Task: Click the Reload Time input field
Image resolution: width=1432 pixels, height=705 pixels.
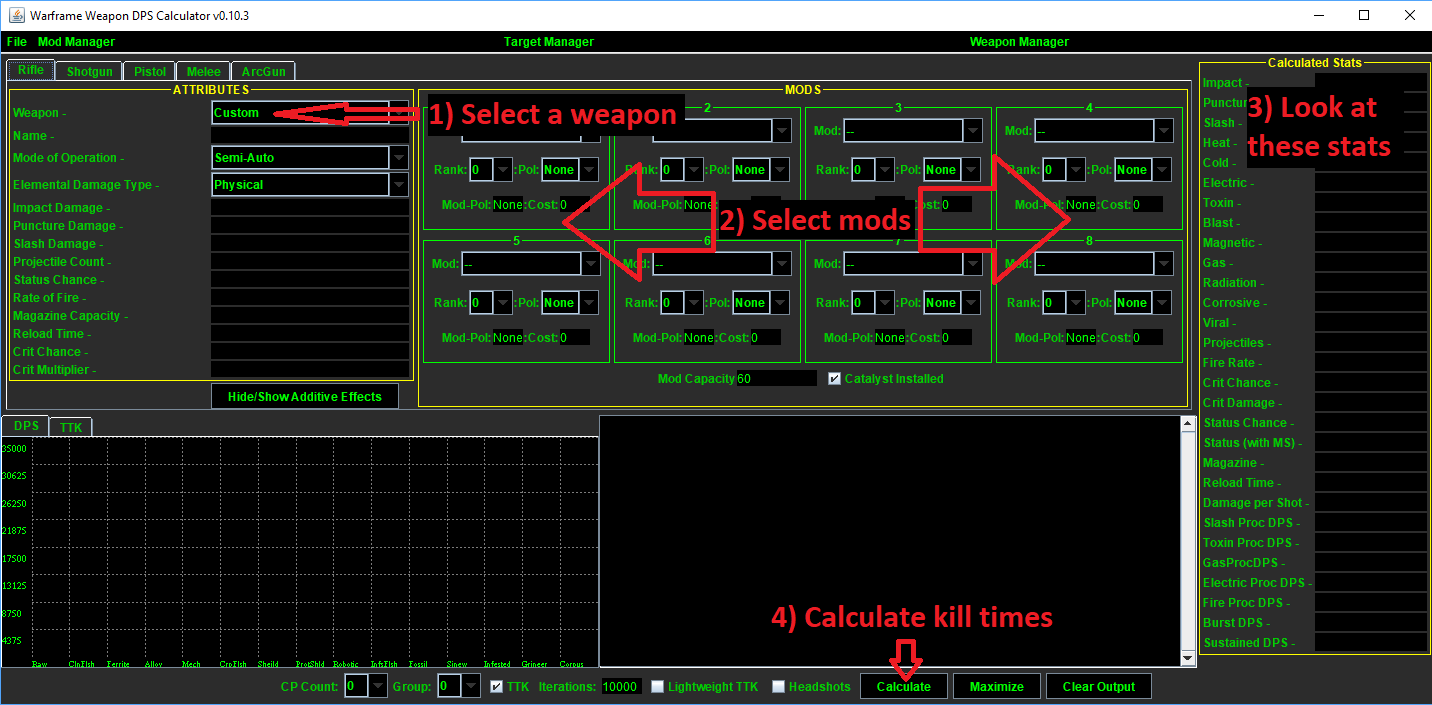Action: point(310,334)
